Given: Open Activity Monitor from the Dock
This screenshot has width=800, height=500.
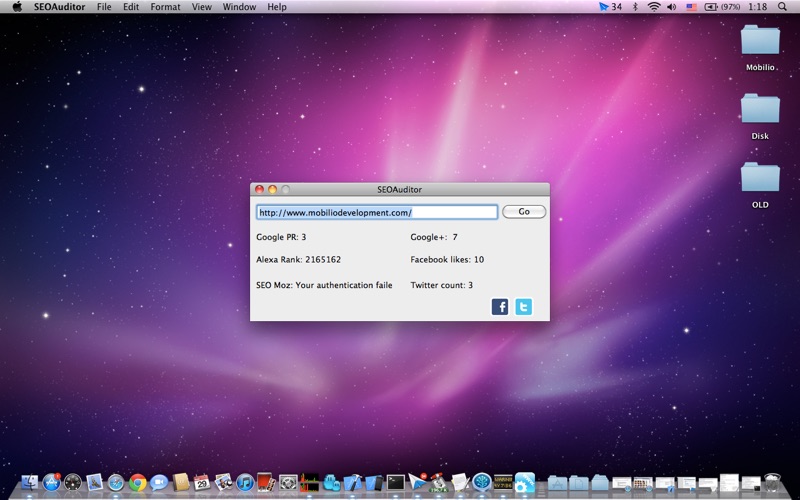Looking at the screenshot, I should [x=310, y=483].
